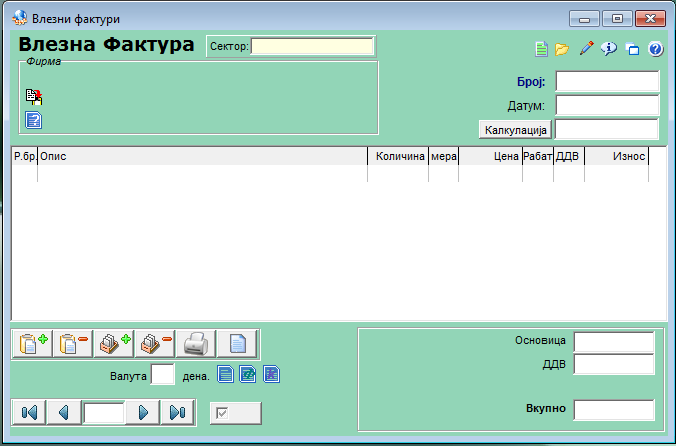Go to the previous record

pos(64,412)
